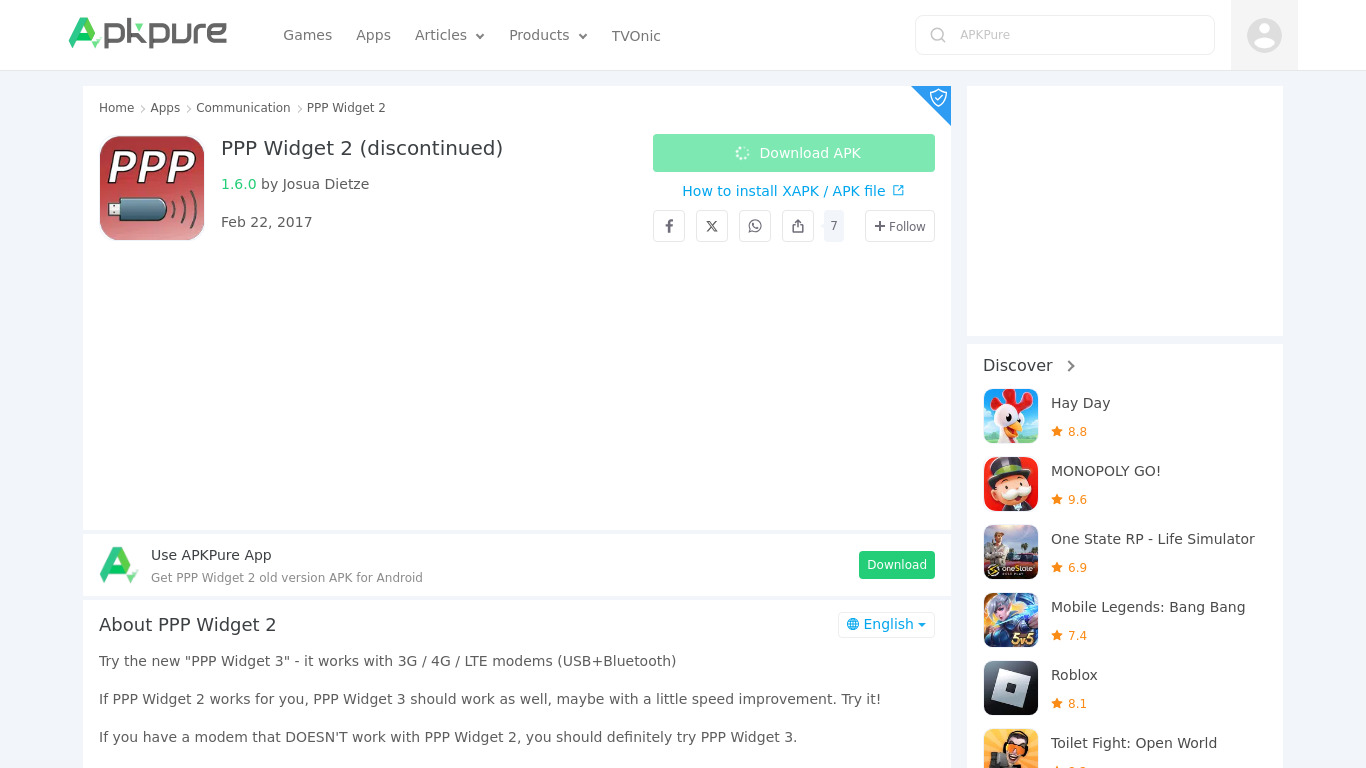Click the PPP Widget 2 breadcrumb
Image resolution: width=1366 pixels, height=768 pixels.
(346, 108)
